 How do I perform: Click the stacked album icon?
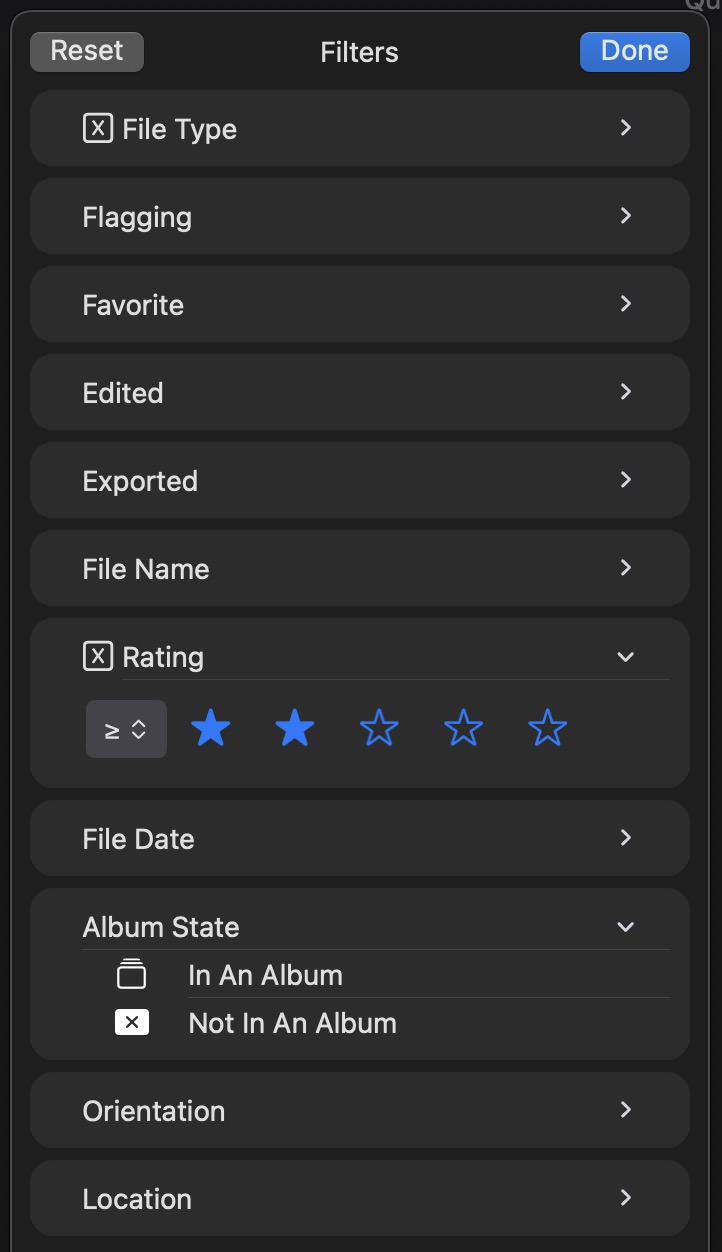point(132,974)
